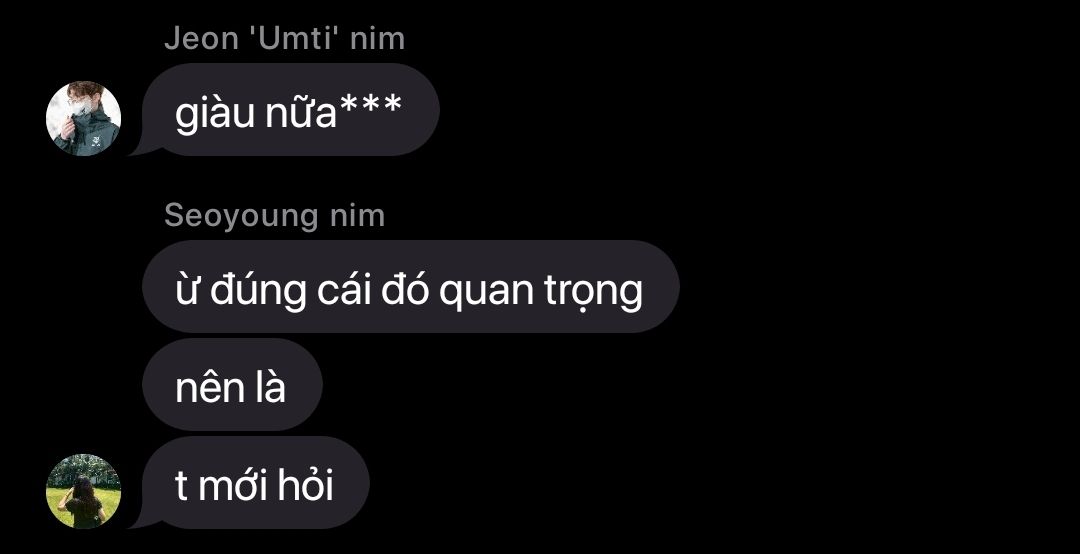Select the 't mới hỏi' message bubble
Viewport: 1080px width, 554px height.
(256, 482)
